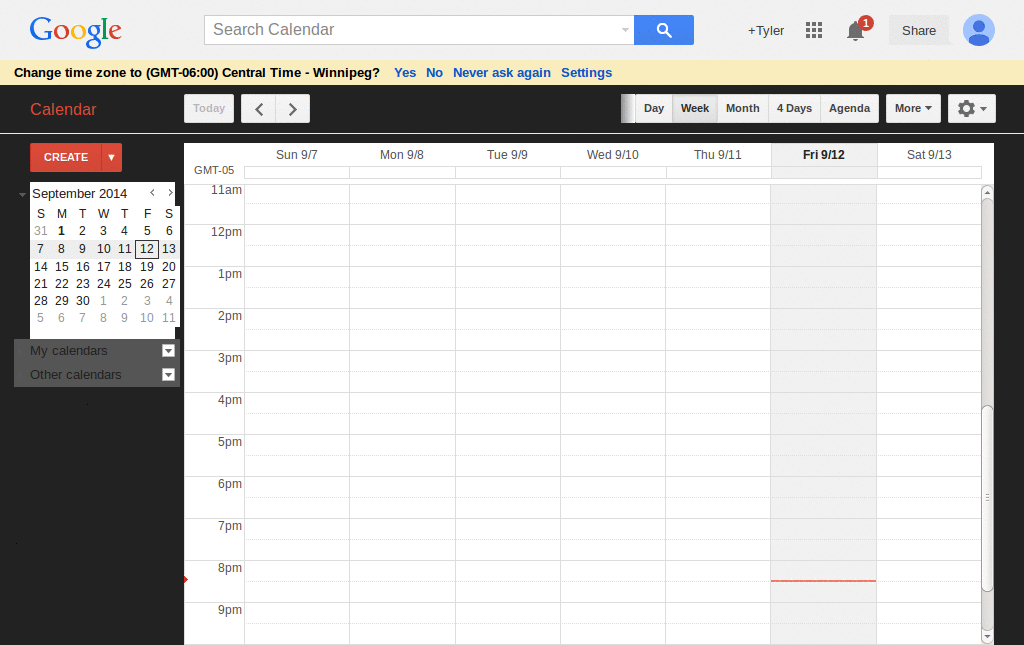
Task: Show next month in mini calendar
Action: (170, 193)
